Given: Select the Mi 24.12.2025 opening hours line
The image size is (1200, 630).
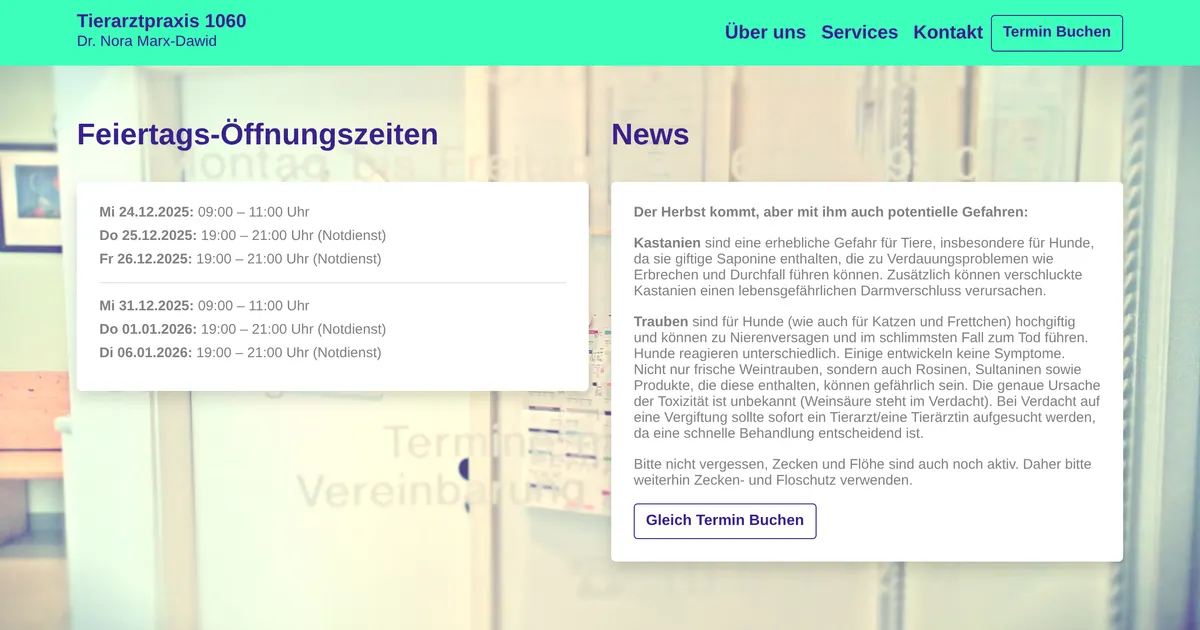Looking at the screenshot, I should (x=204, y=212).
